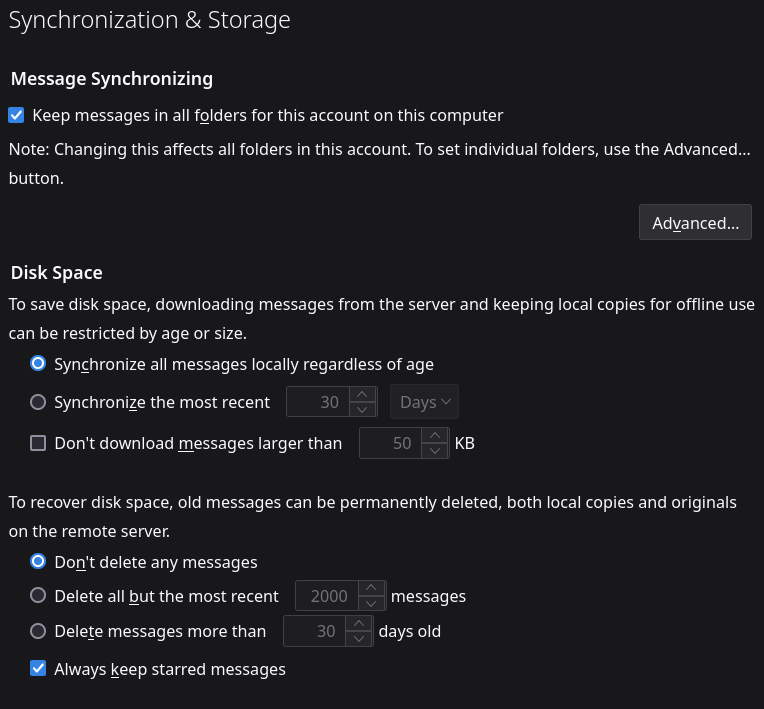This screenshot has width=764, height=709.
Task: Select Synchronize the most recent option
Action: [38, 402]
